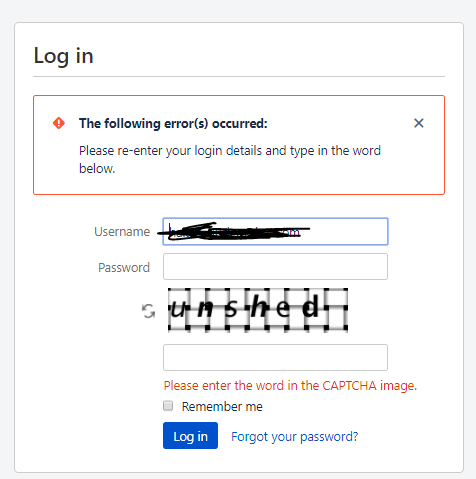
Task: Focus the Username input field
Action: click(275, 231)
